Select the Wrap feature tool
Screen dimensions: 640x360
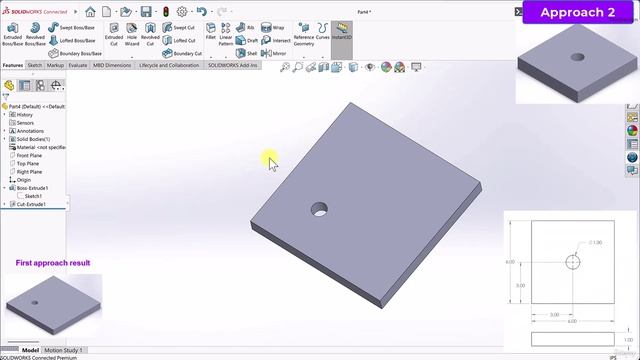point(272,27)
